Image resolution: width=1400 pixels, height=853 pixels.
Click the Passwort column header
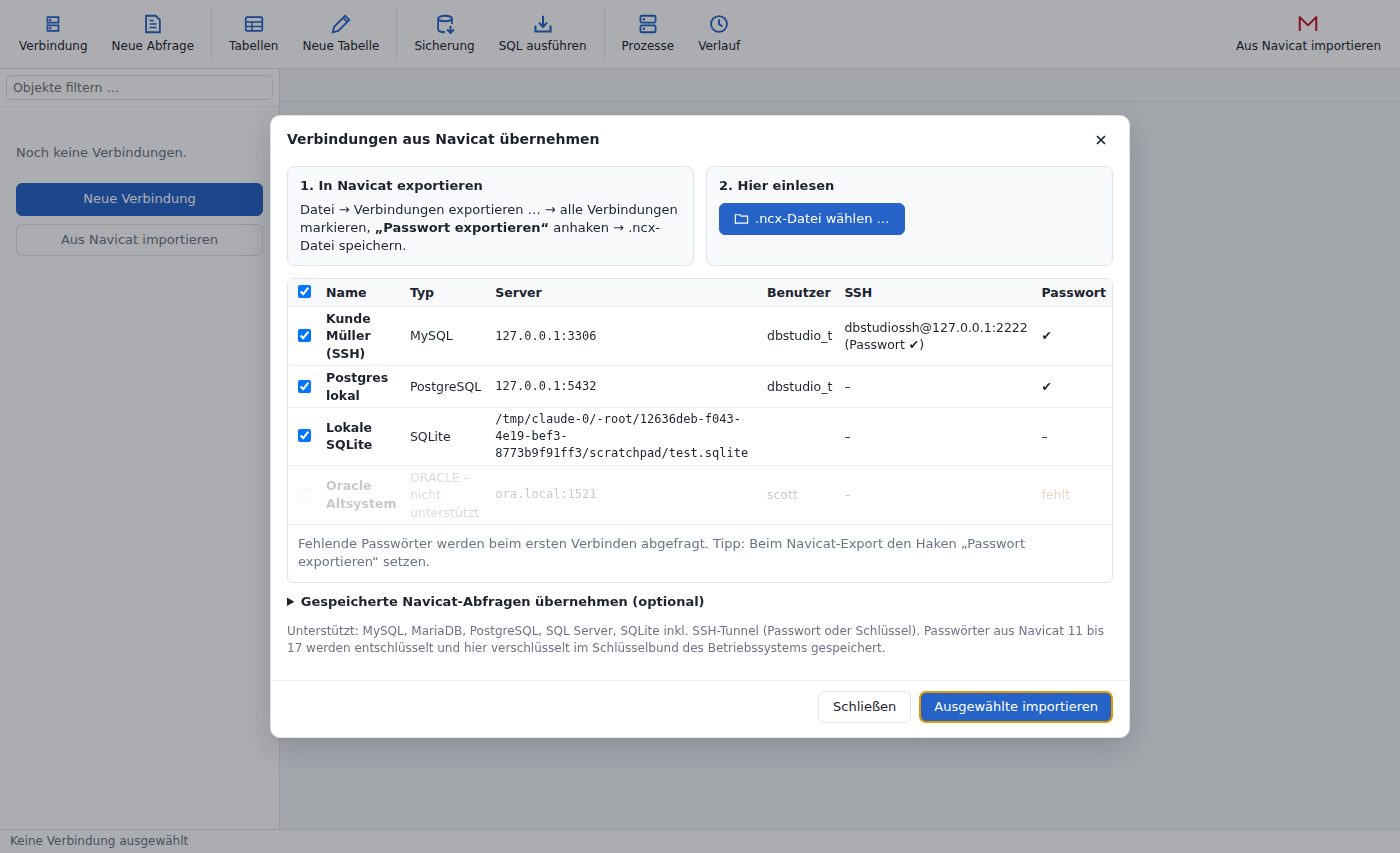(1073, 293)
